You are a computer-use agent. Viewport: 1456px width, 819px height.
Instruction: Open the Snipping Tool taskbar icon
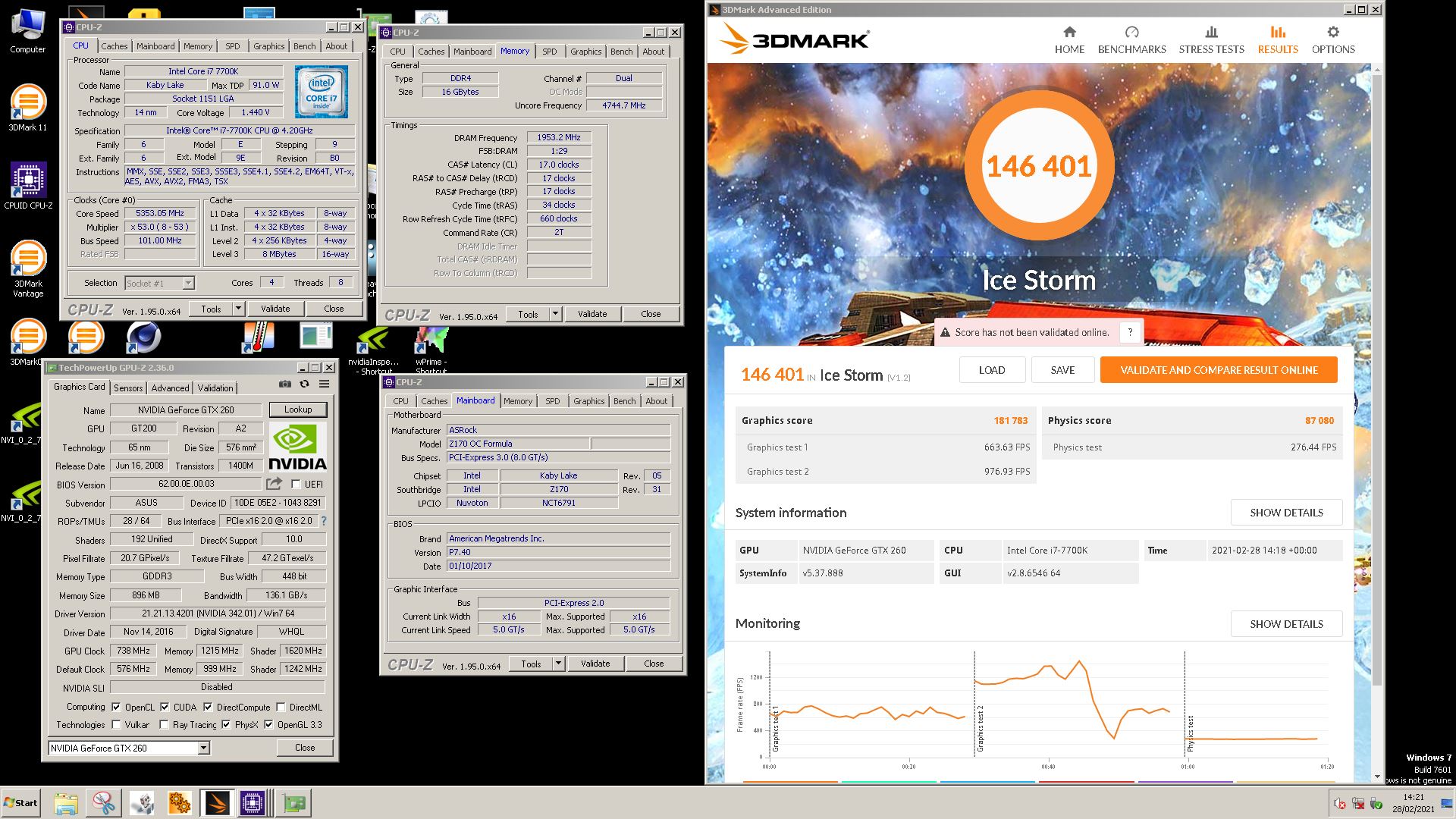104,803
